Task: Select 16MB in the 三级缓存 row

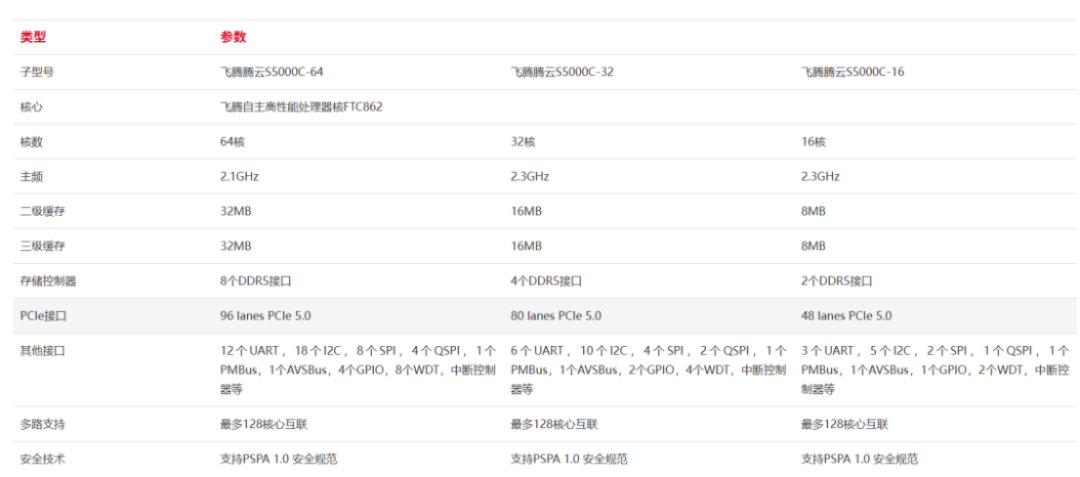Action: point(526,246)
